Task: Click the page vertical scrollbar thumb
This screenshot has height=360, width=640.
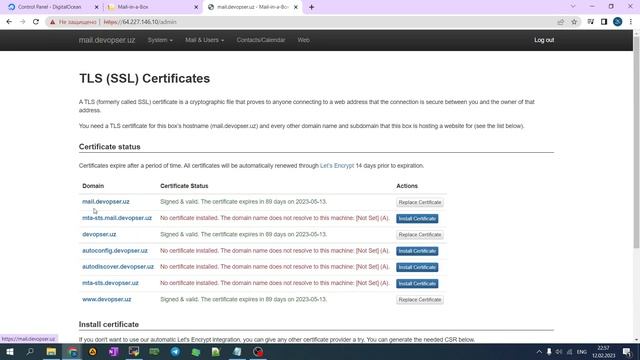Action: pos(636,141)
